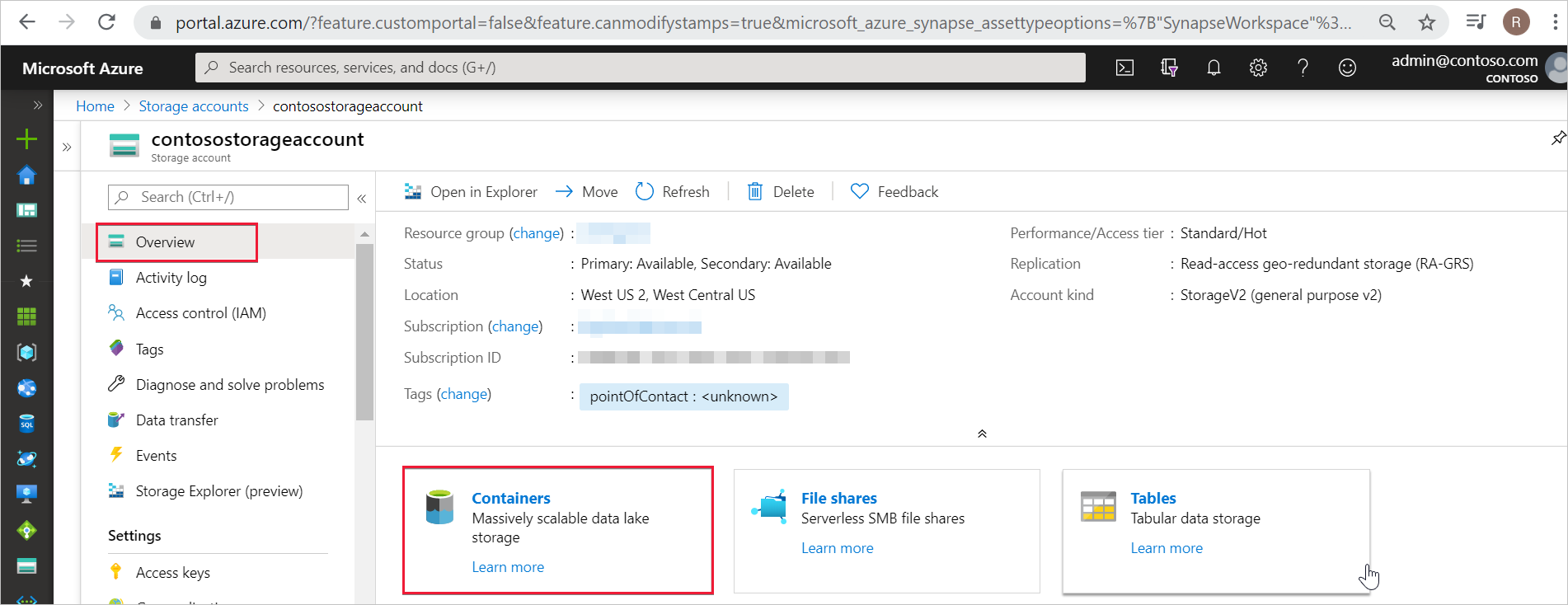1568x605 pixels.
Task: Pin the blade with the pin icon
Action: [x=1557, y=138]
